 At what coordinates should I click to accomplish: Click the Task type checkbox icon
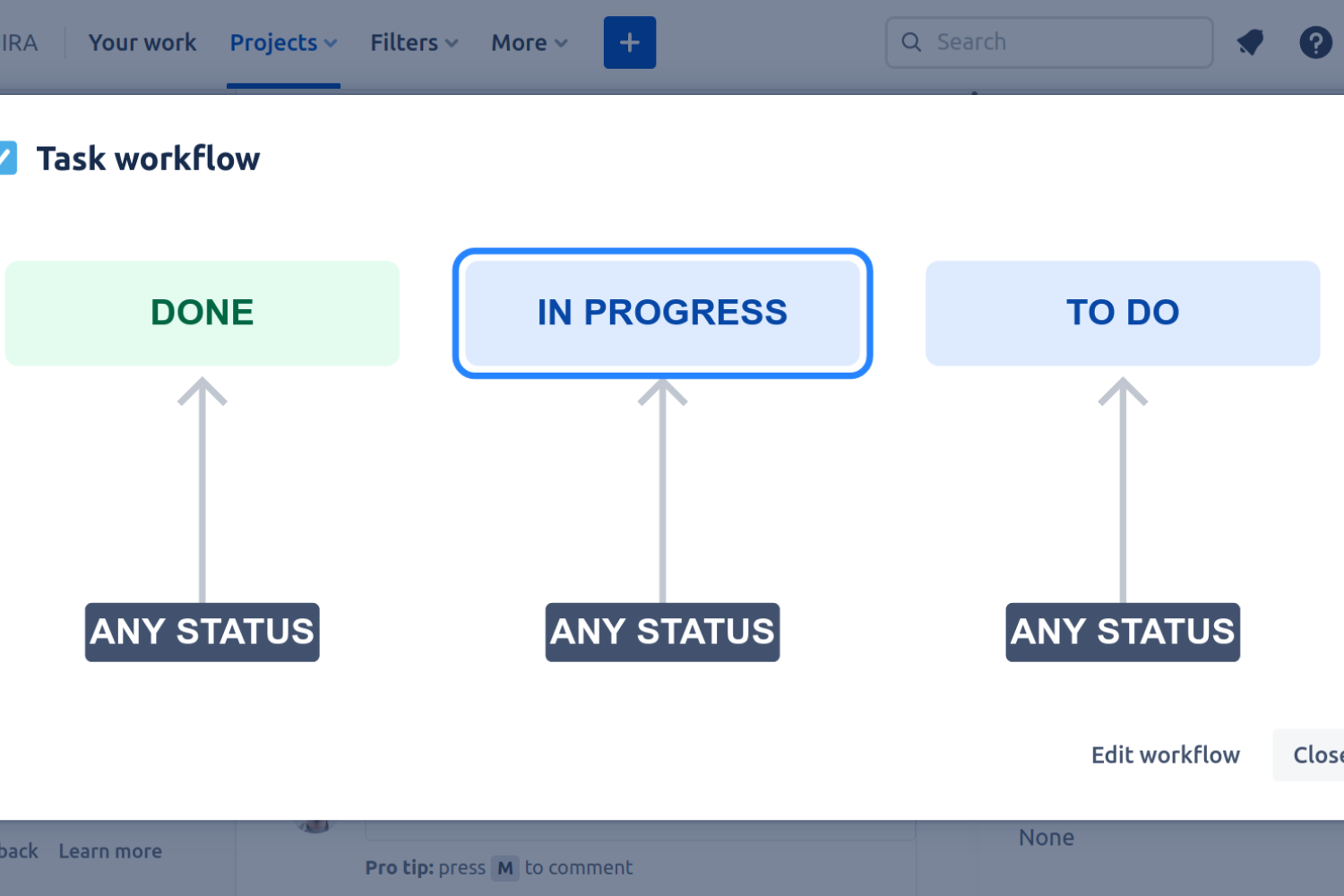click(x=7, y=158)
